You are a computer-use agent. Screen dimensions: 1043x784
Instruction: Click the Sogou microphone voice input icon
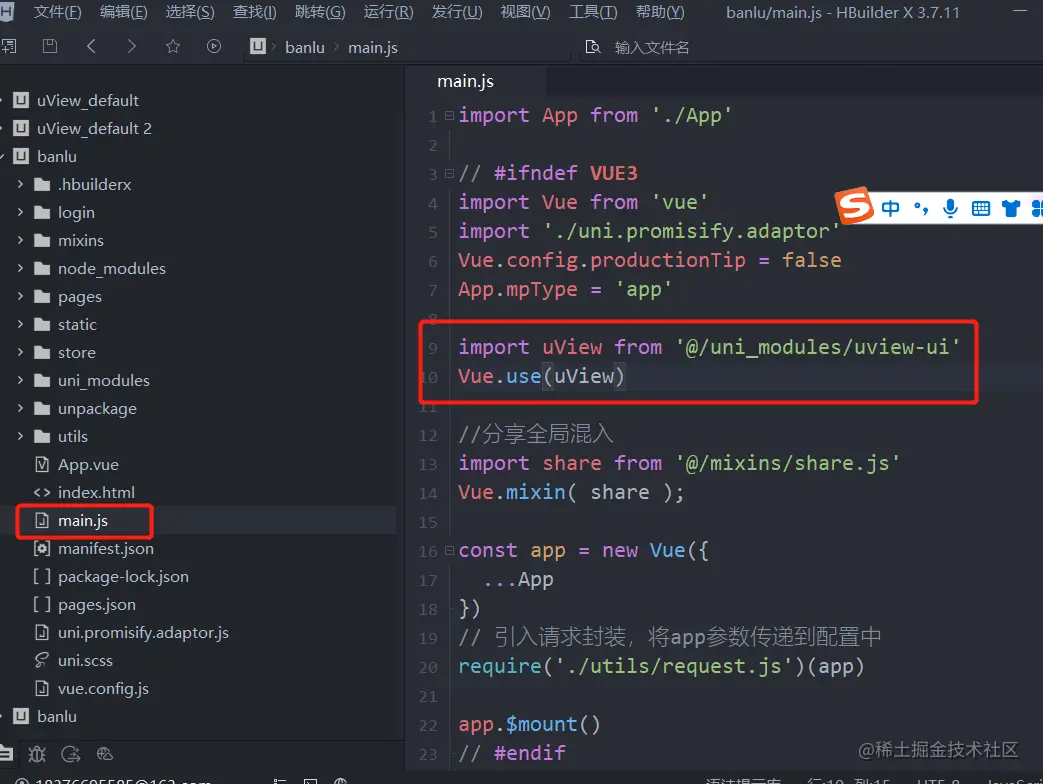click(951, 209)
